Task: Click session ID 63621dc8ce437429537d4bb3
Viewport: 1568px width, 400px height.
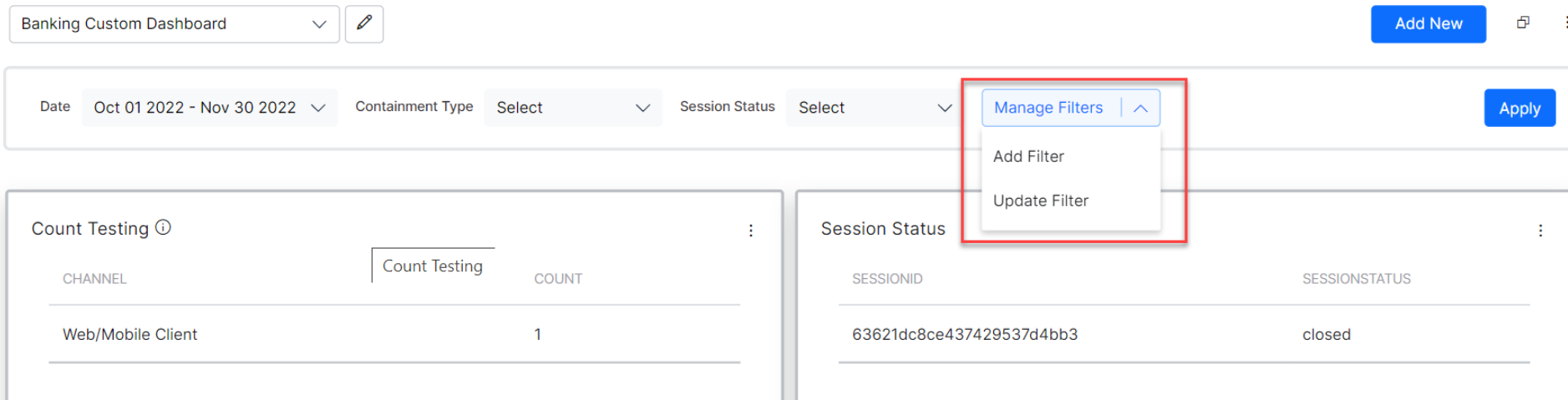Action: point(964,334)
